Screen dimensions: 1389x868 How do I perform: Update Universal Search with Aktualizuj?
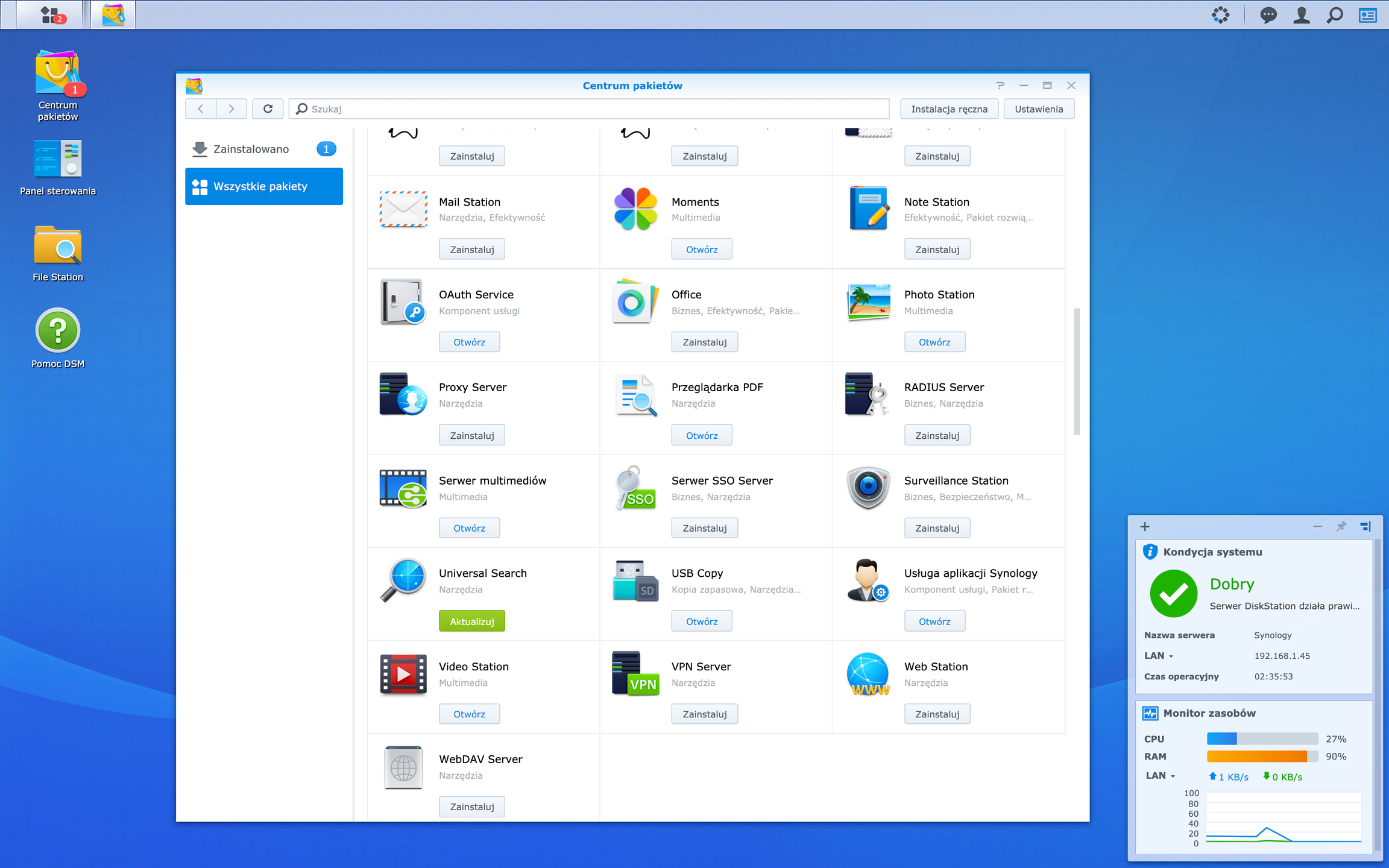point(472,621)
